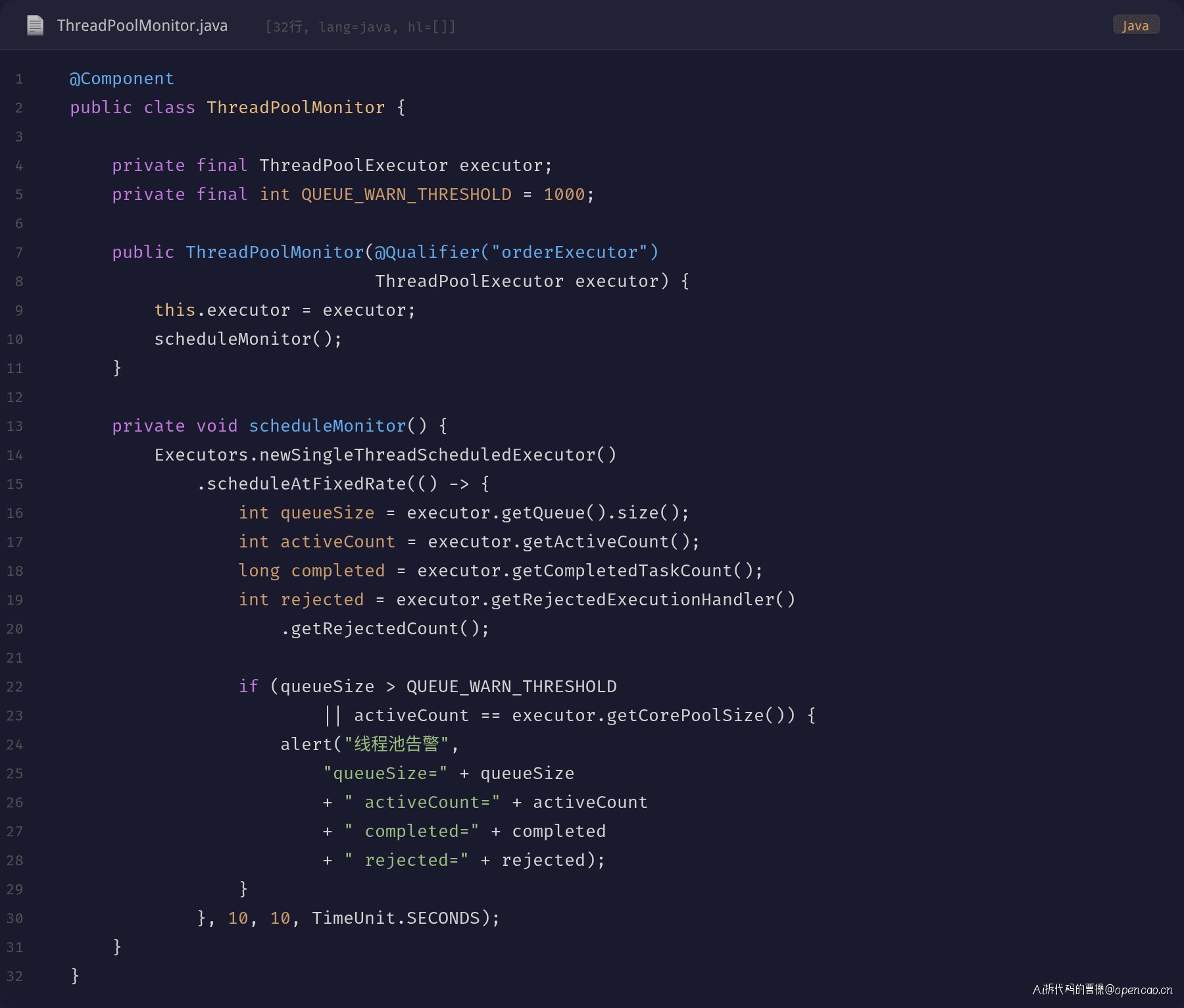This screenshot has width=1184, height=1008.
Task: Click scheduleMonitor() call on line 10
Action: [249, 340]
